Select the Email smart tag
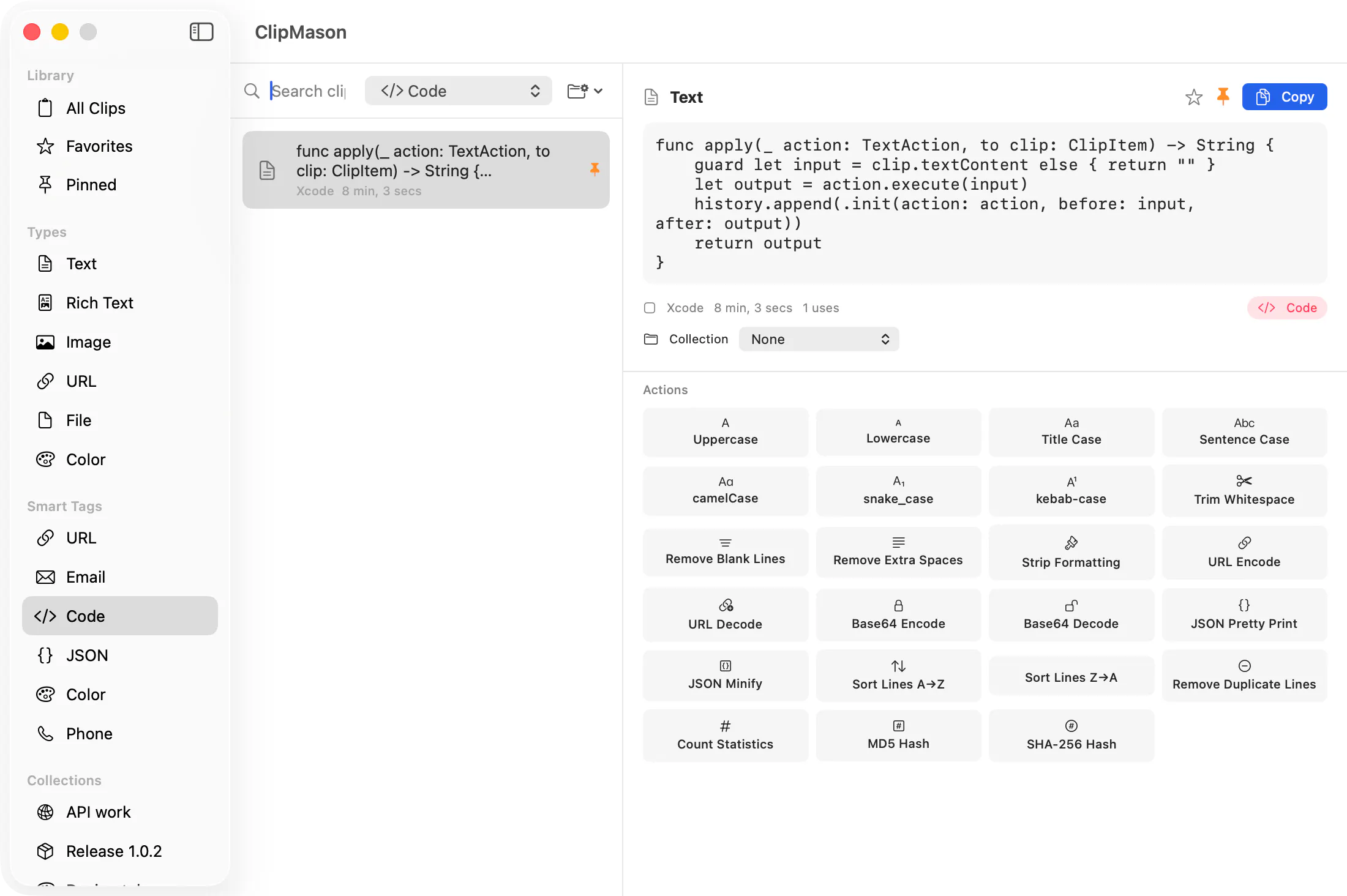This screenshot has width=1347, height=896. [x=120, y=577]
